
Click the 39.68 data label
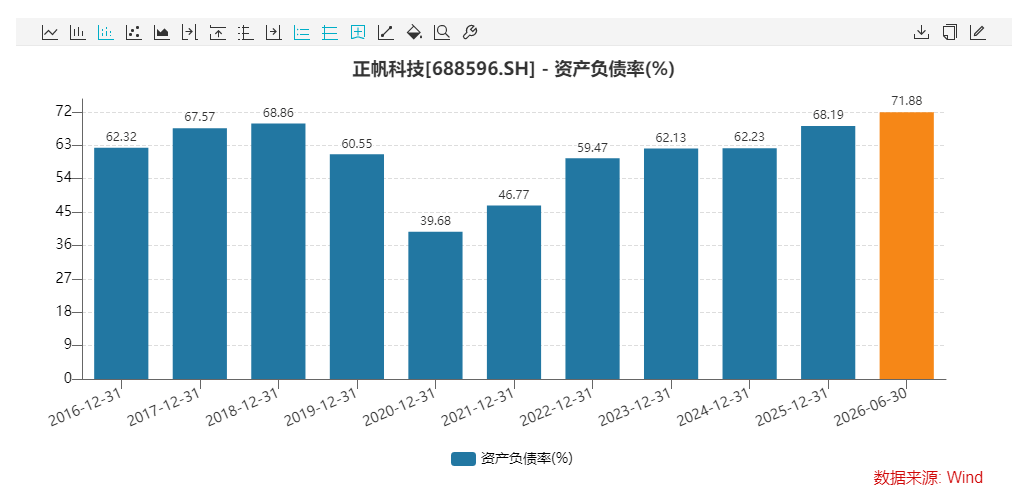pos(435,221)
